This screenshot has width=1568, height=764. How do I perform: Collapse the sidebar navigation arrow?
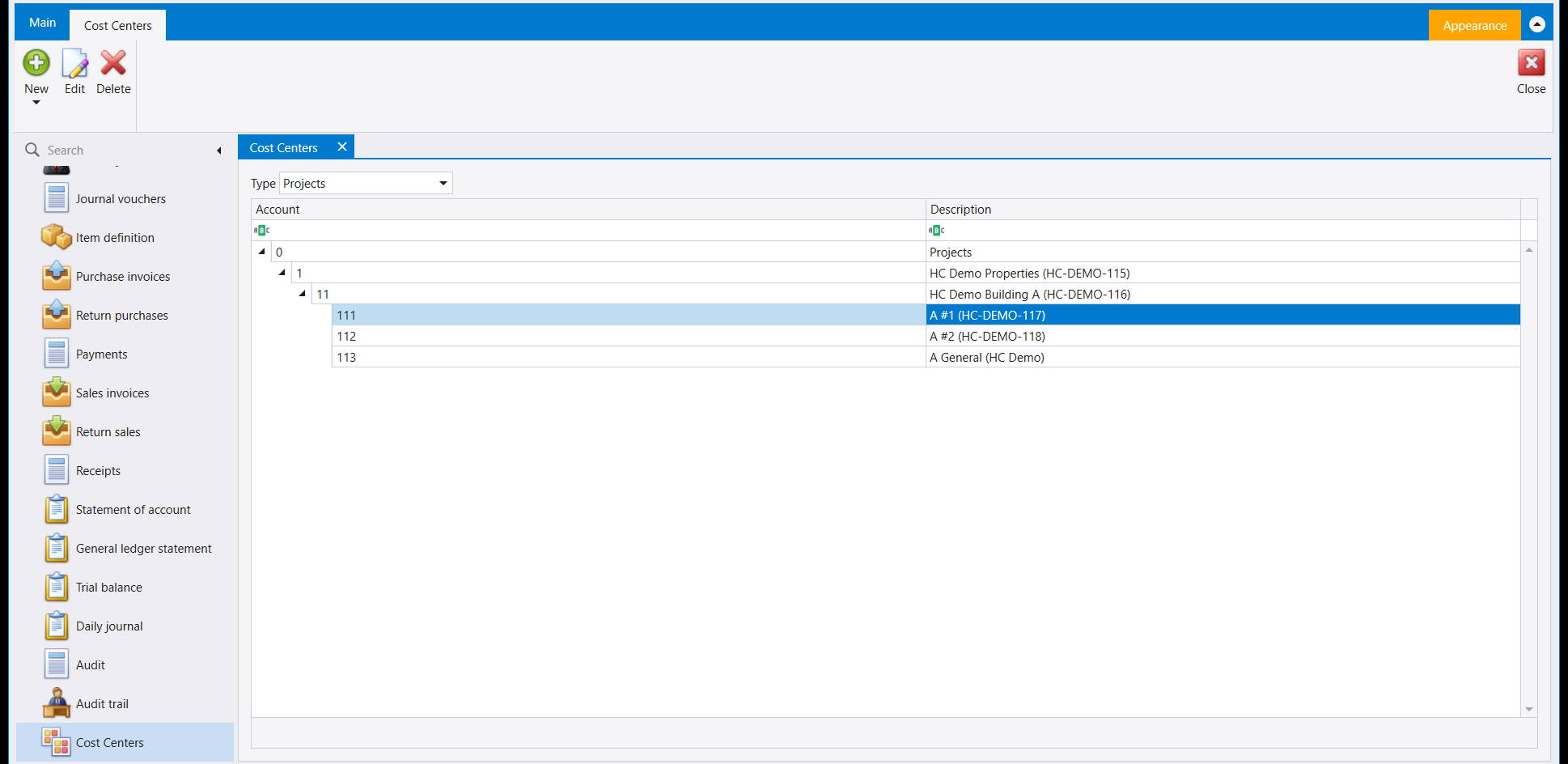point(219,151)
